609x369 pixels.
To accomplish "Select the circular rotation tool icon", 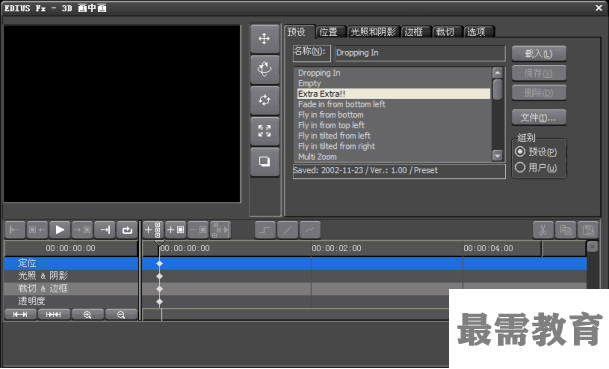I will (x=264, y=100).
